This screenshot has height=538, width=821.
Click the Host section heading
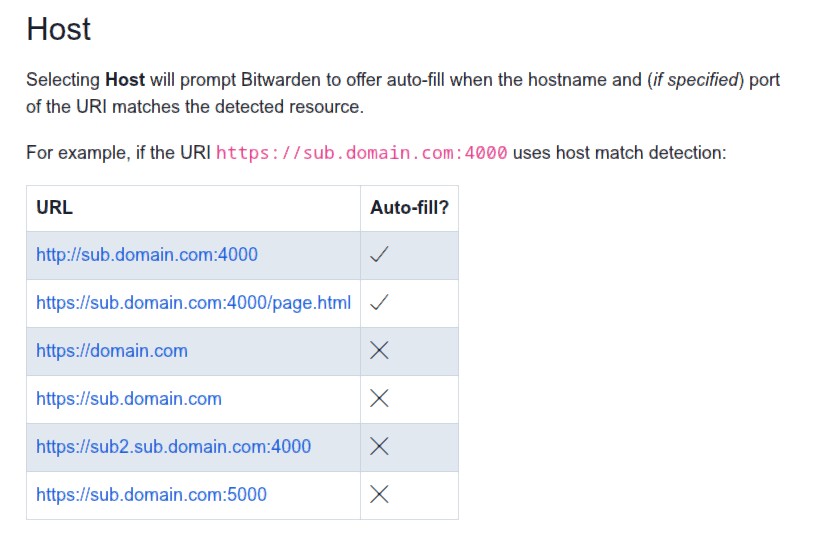[x=59, y=29]
